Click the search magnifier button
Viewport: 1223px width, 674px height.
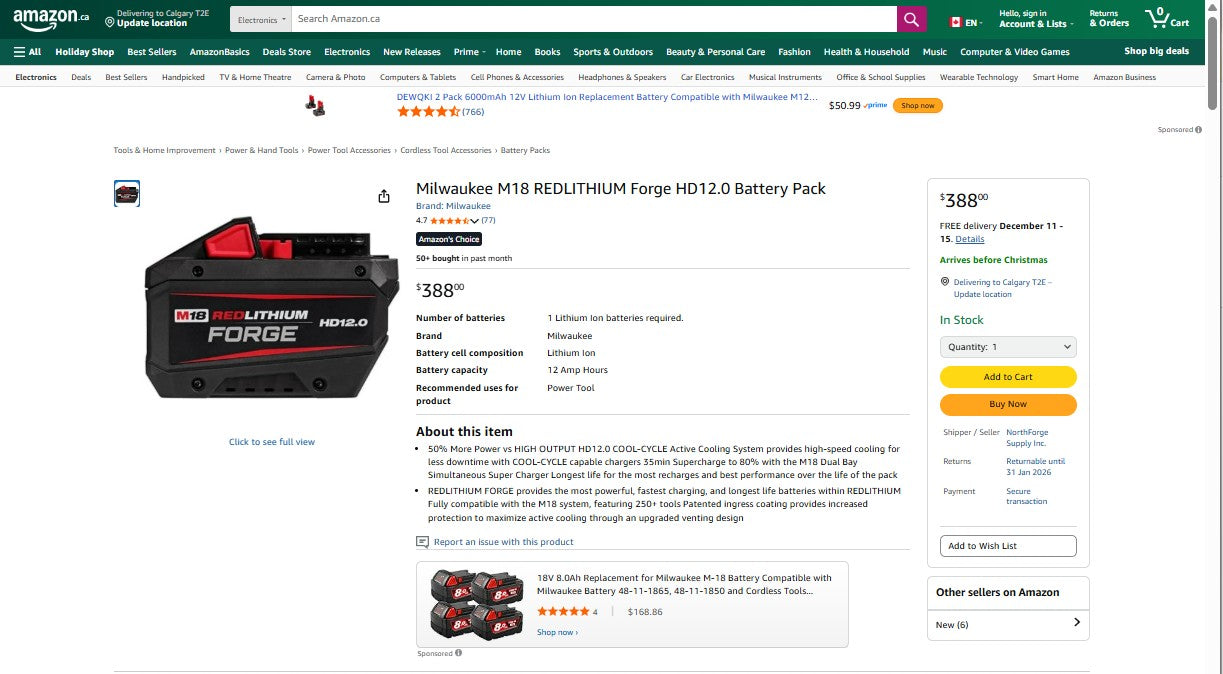pyautogui.click(x=910, y=18)
